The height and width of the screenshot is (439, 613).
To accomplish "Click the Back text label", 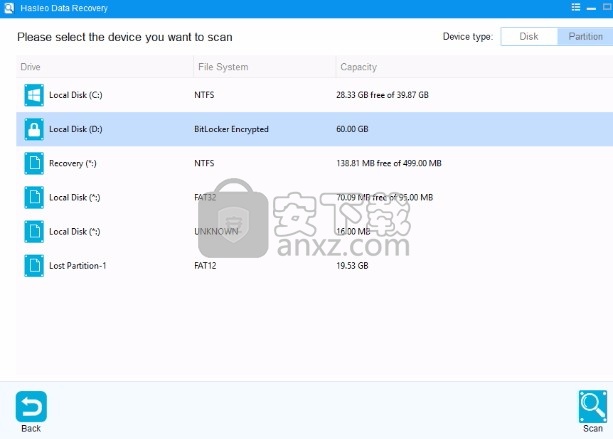I will coord(31,428).
